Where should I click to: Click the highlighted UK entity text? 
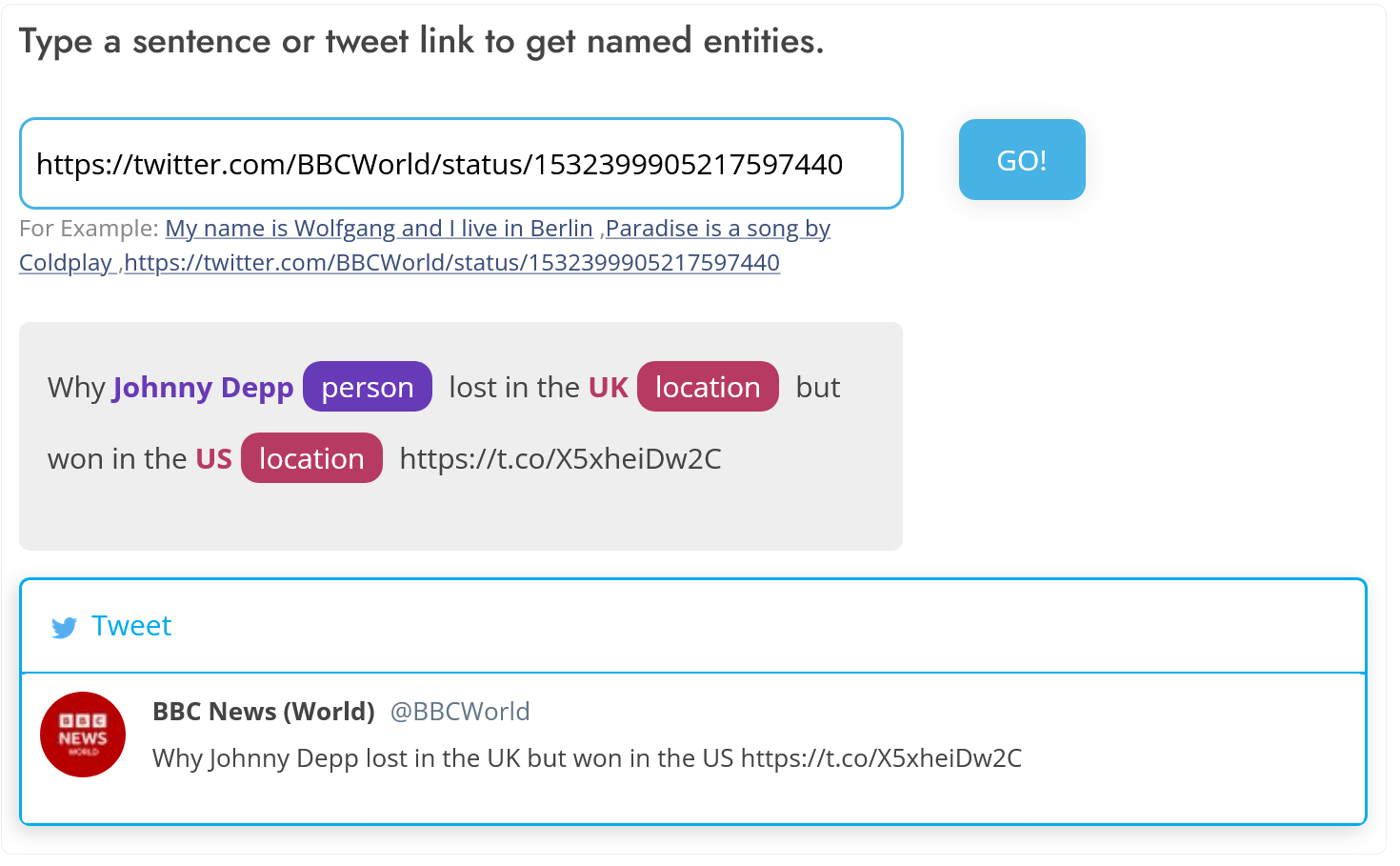608,388
